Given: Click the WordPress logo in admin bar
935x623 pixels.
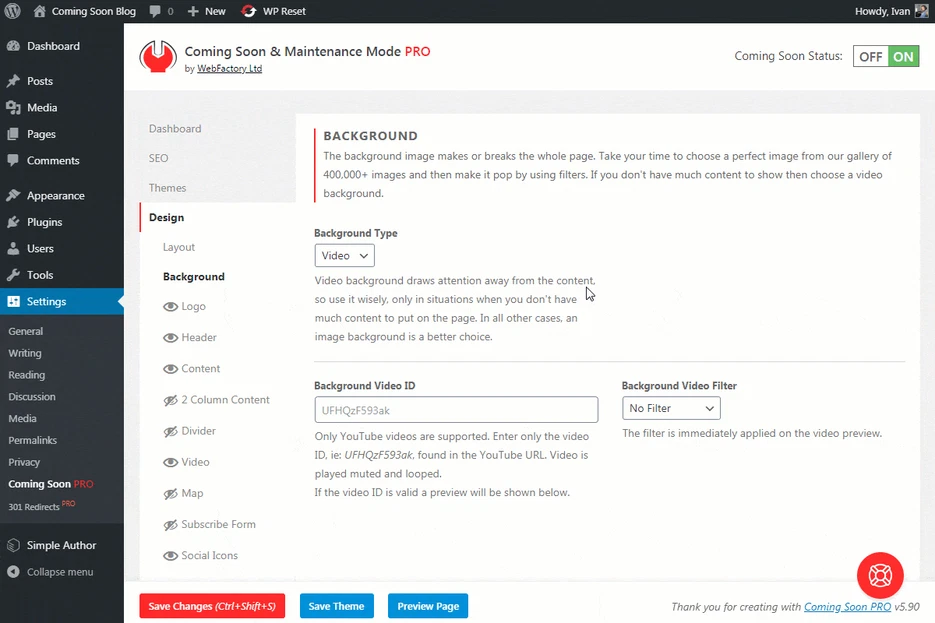Looking at the screenshot, I should [x=13, y=11].
